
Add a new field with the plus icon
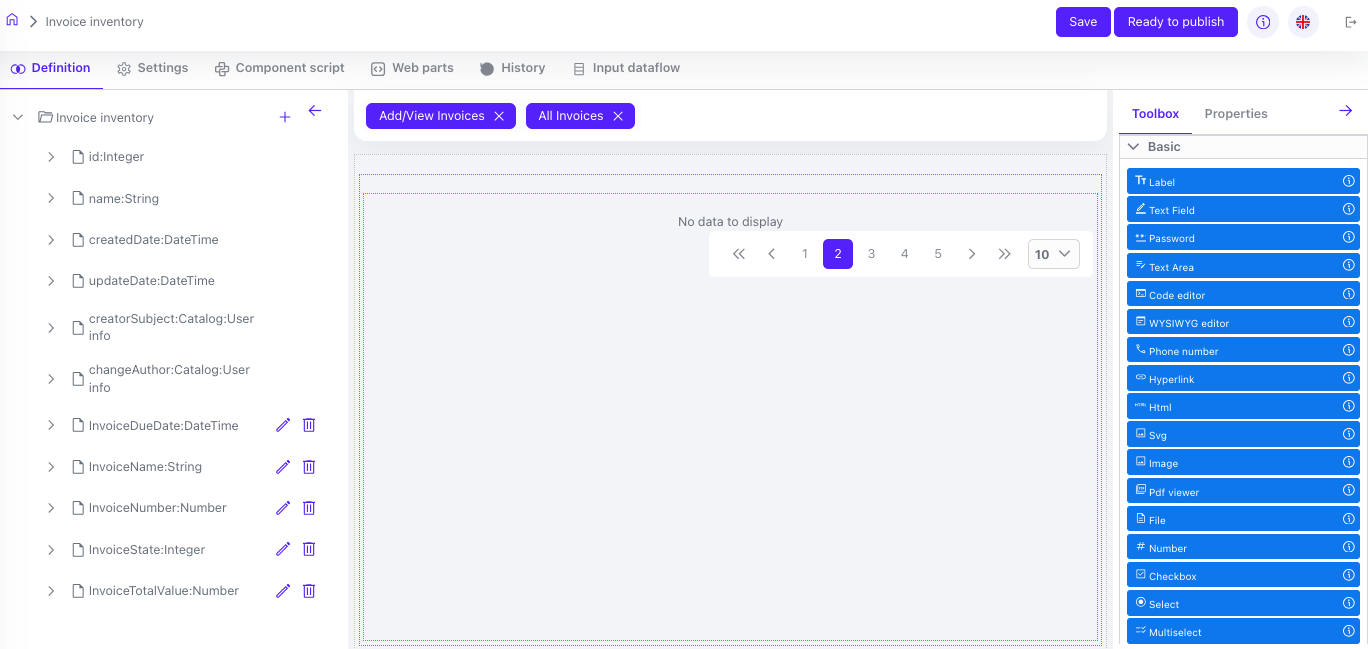point(285,118)
